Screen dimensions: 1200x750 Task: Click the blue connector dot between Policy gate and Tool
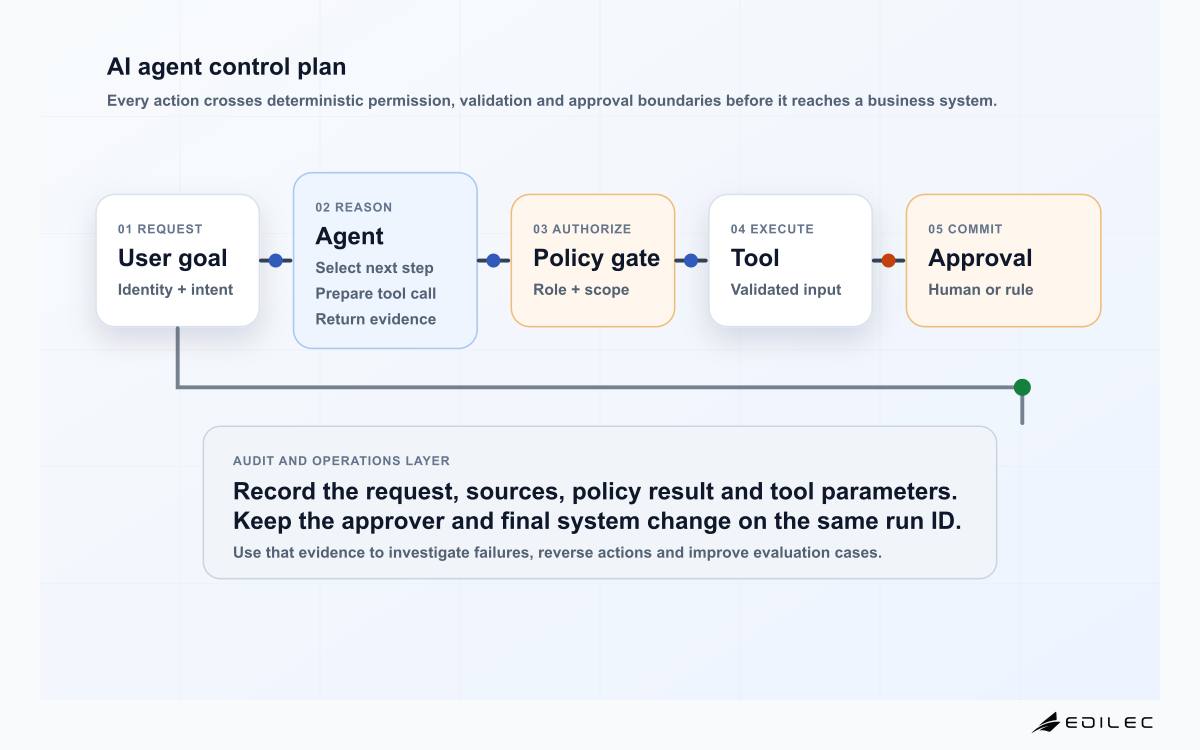click(691, 260)
